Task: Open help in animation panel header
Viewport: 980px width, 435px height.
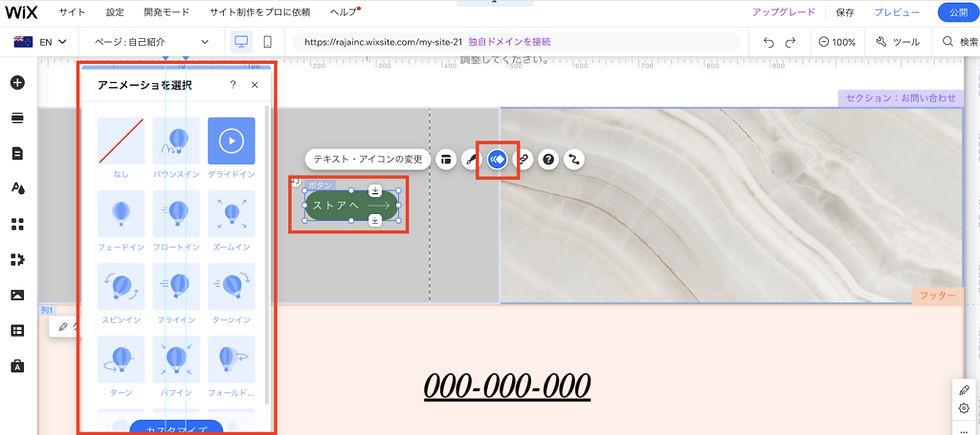Action: click(x=232, y=85)
